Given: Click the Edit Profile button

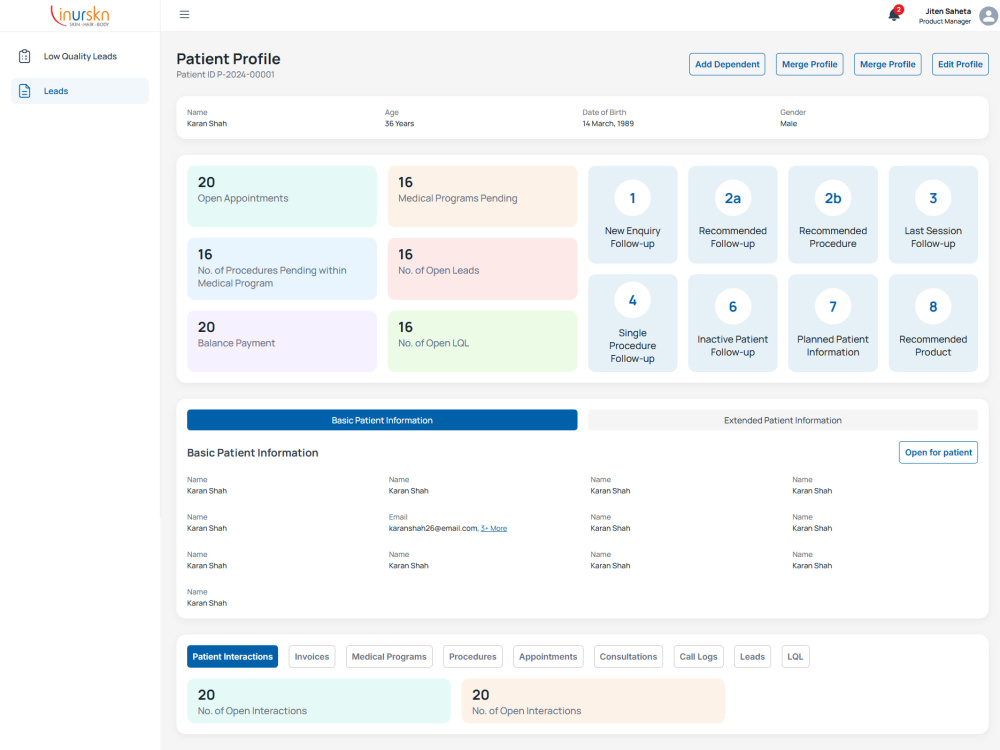Looking at the screenshot, I should pyautogui.click(x=960, y=64).
